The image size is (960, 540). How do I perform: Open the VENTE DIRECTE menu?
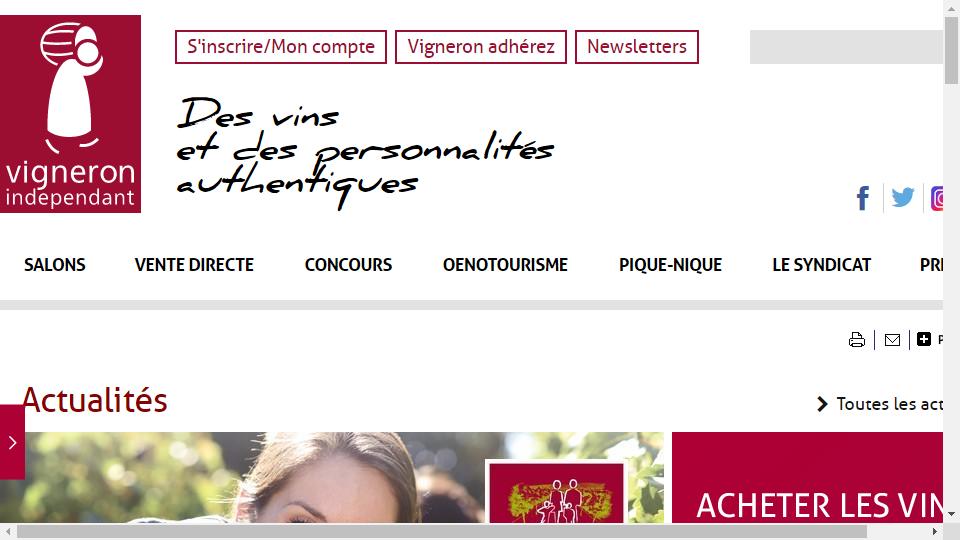[194, 265]
